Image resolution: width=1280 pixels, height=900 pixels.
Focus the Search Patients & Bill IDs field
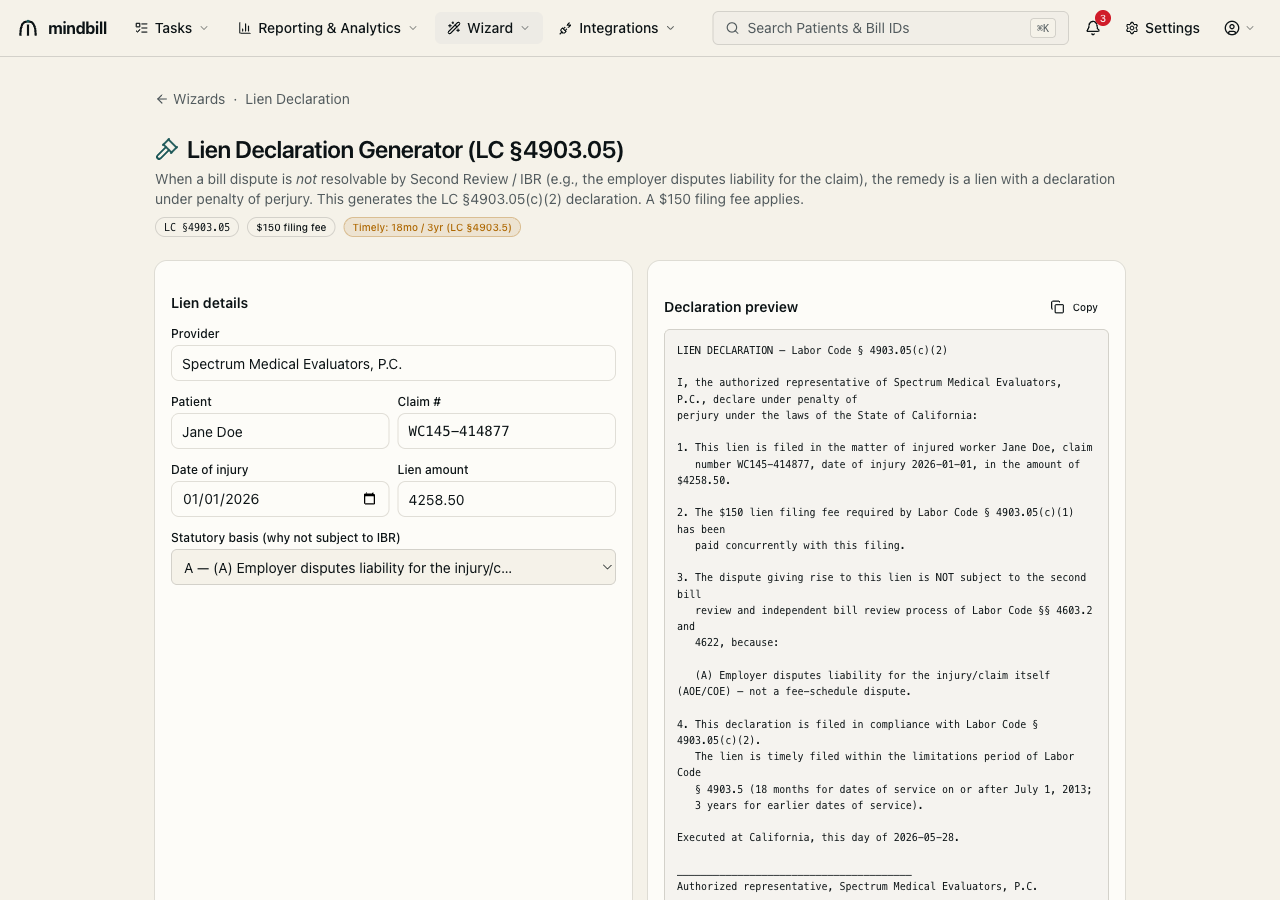coord(890,28)
